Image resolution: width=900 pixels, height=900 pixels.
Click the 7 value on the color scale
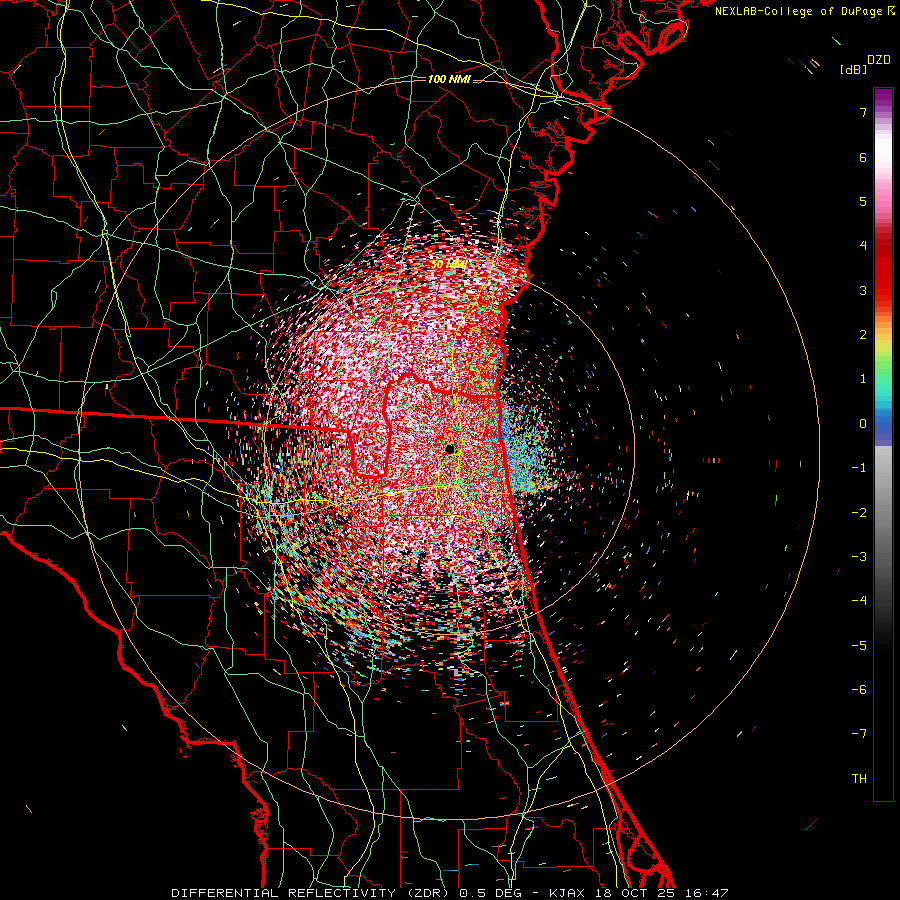tap(863, 112)
